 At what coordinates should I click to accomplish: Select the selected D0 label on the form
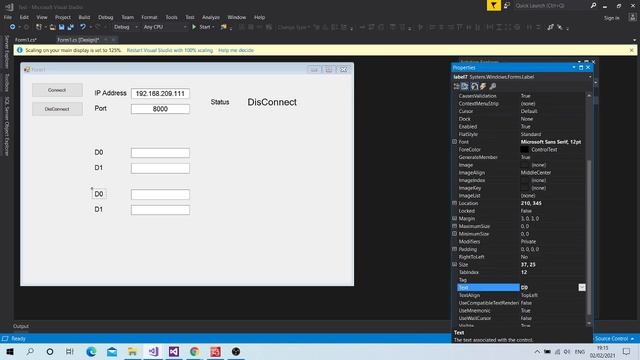tap(99, 194)
